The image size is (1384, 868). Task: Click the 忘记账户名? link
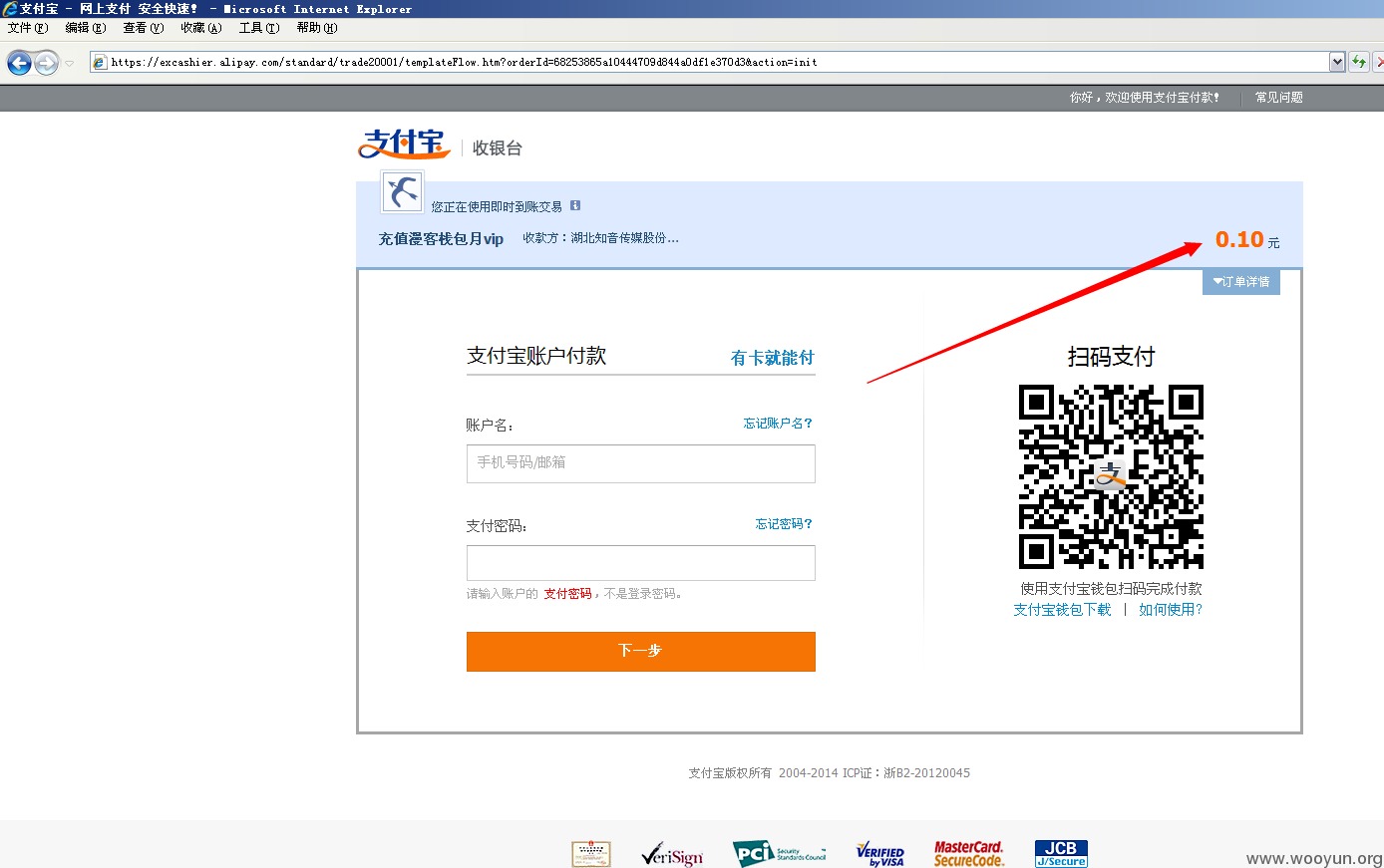point(778,424)
